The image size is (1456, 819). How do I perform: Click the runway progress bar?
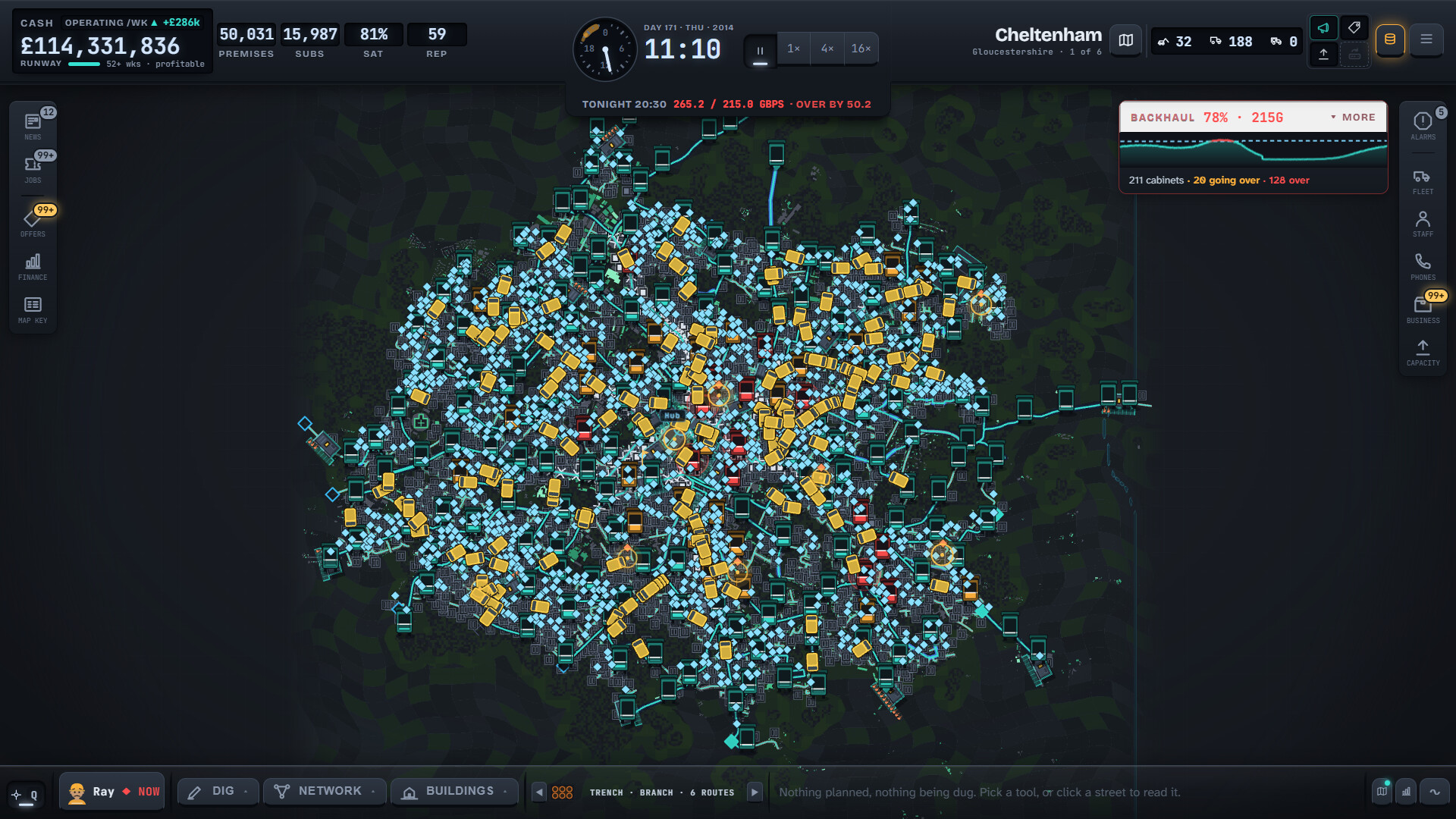[x=84, y=64]
